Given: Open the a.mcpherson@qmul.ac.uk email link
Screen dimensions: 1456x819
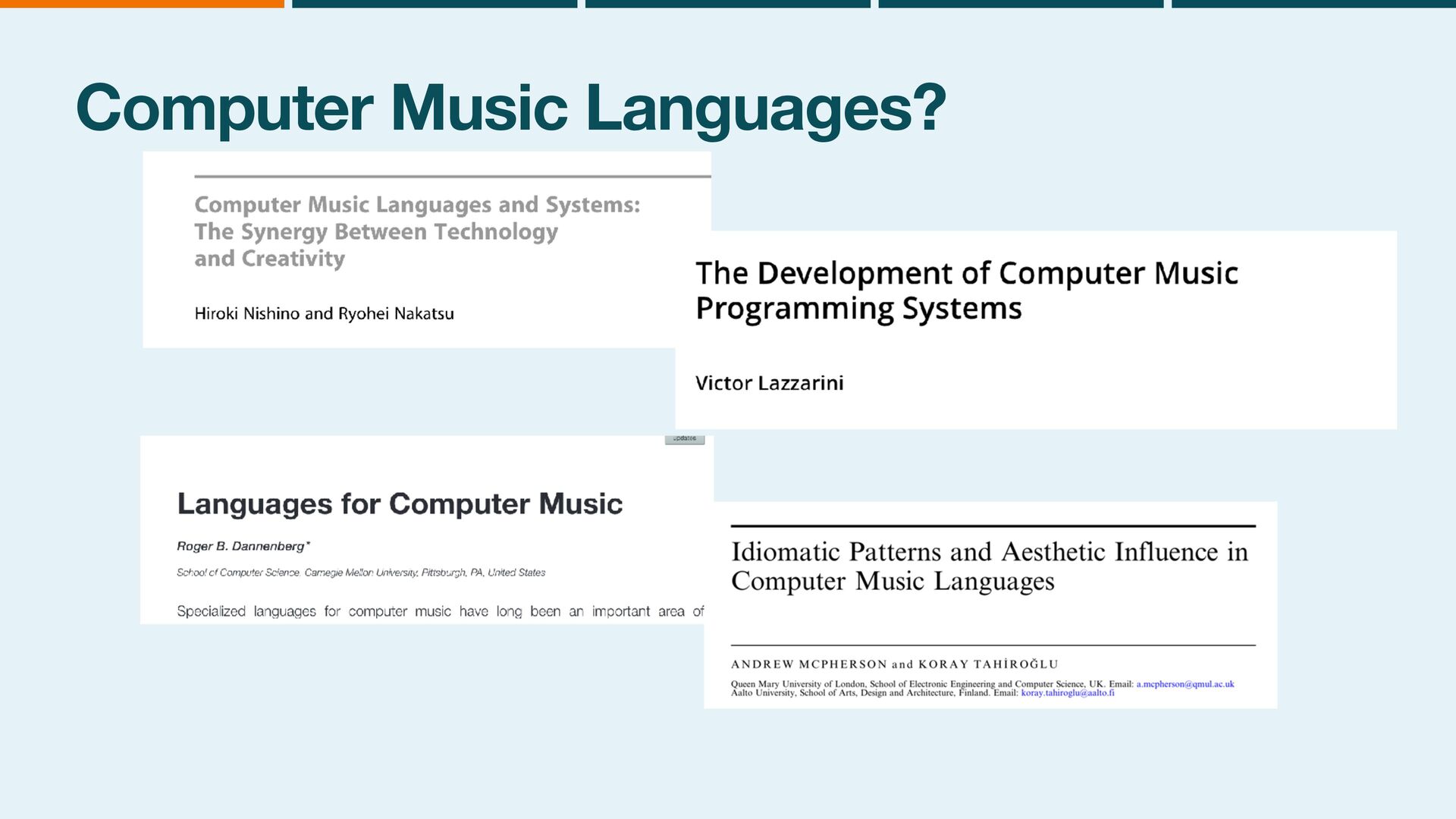Looking at the screenshot, I should tap(1185, 684).
